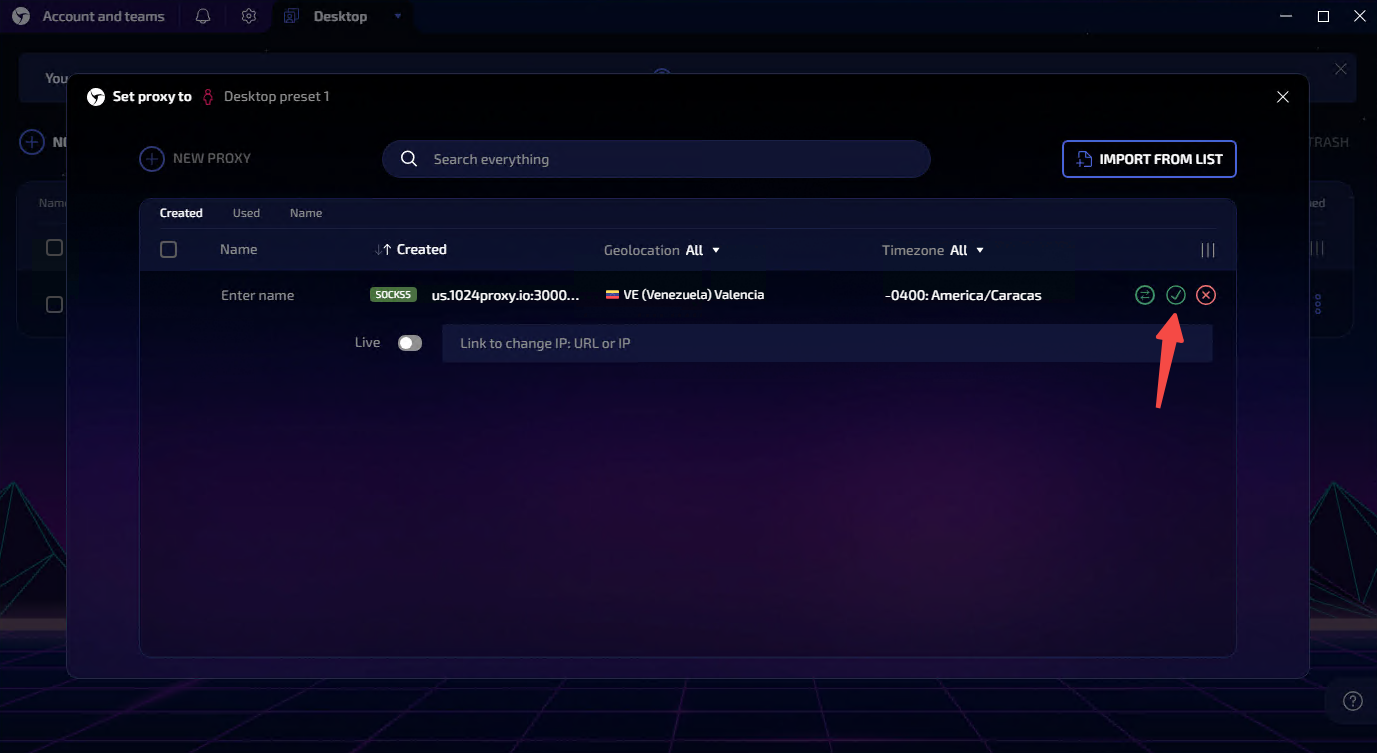
Task: Check the select-all checkbox in table header
Action: 168,250
